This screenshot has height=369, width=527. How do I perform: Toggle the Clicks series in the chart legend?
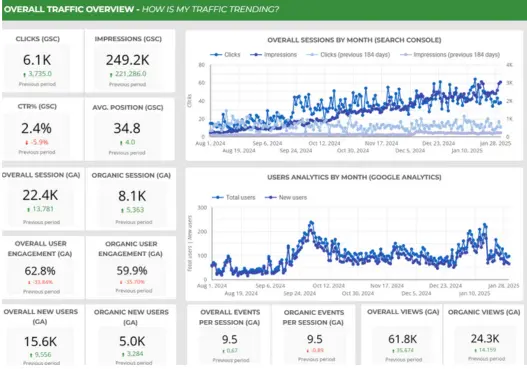pos(225,54)
